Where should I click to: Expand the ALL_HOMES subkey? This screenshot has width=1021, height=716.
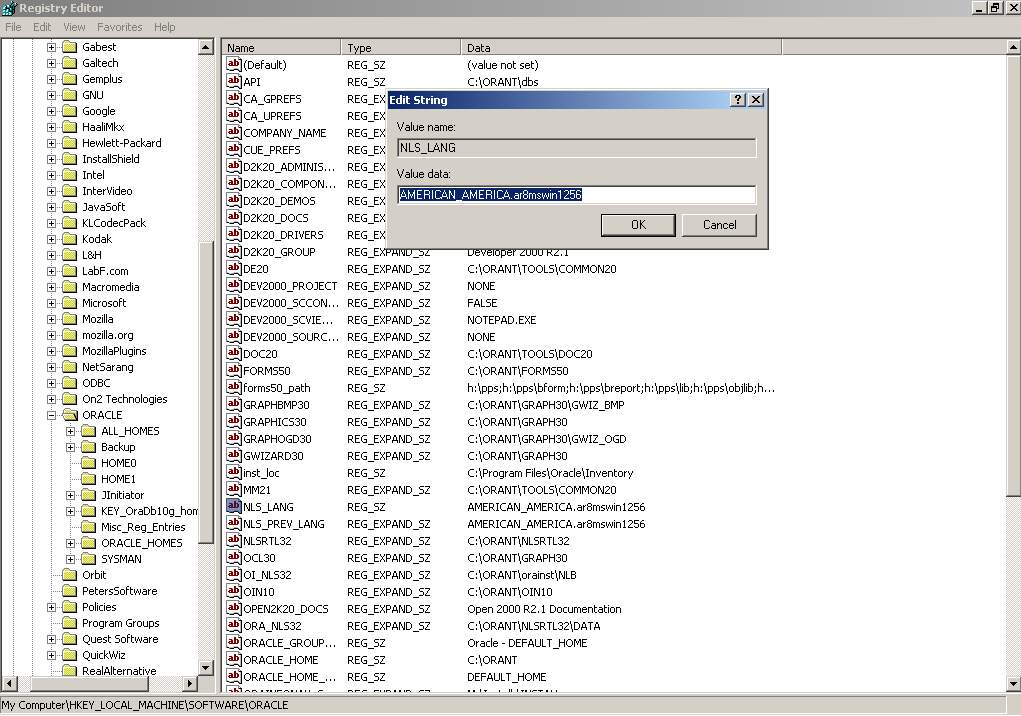click(71, 431)
